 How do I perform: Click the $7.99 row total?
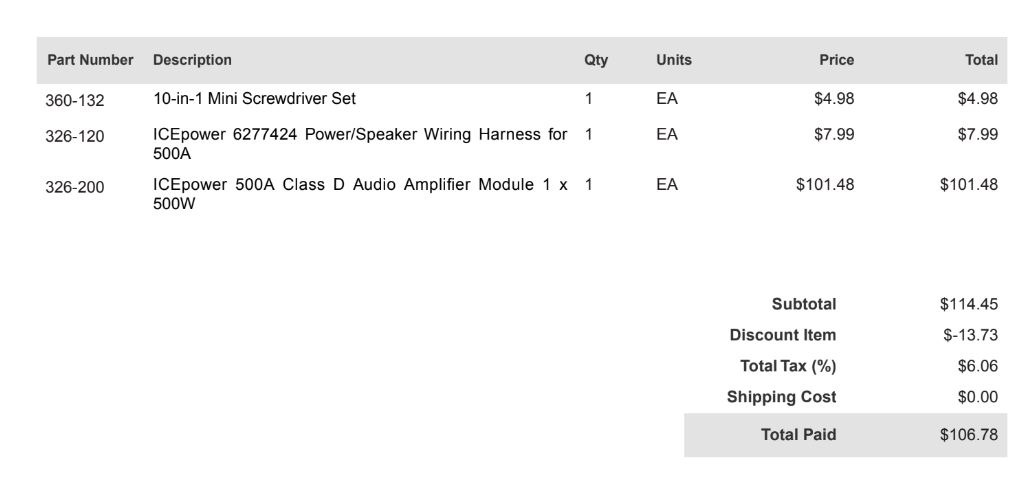977,134
